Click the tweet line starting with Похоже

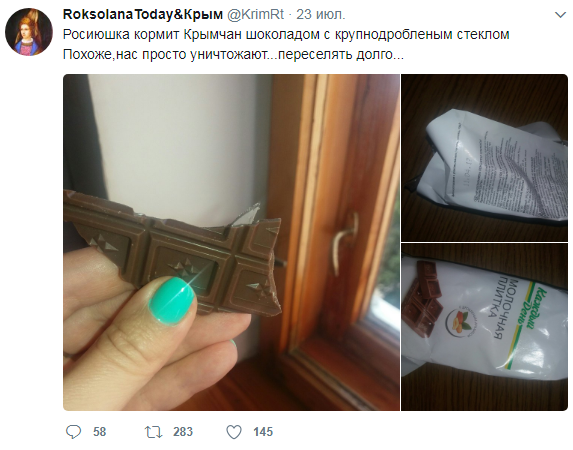coord(233,54)
